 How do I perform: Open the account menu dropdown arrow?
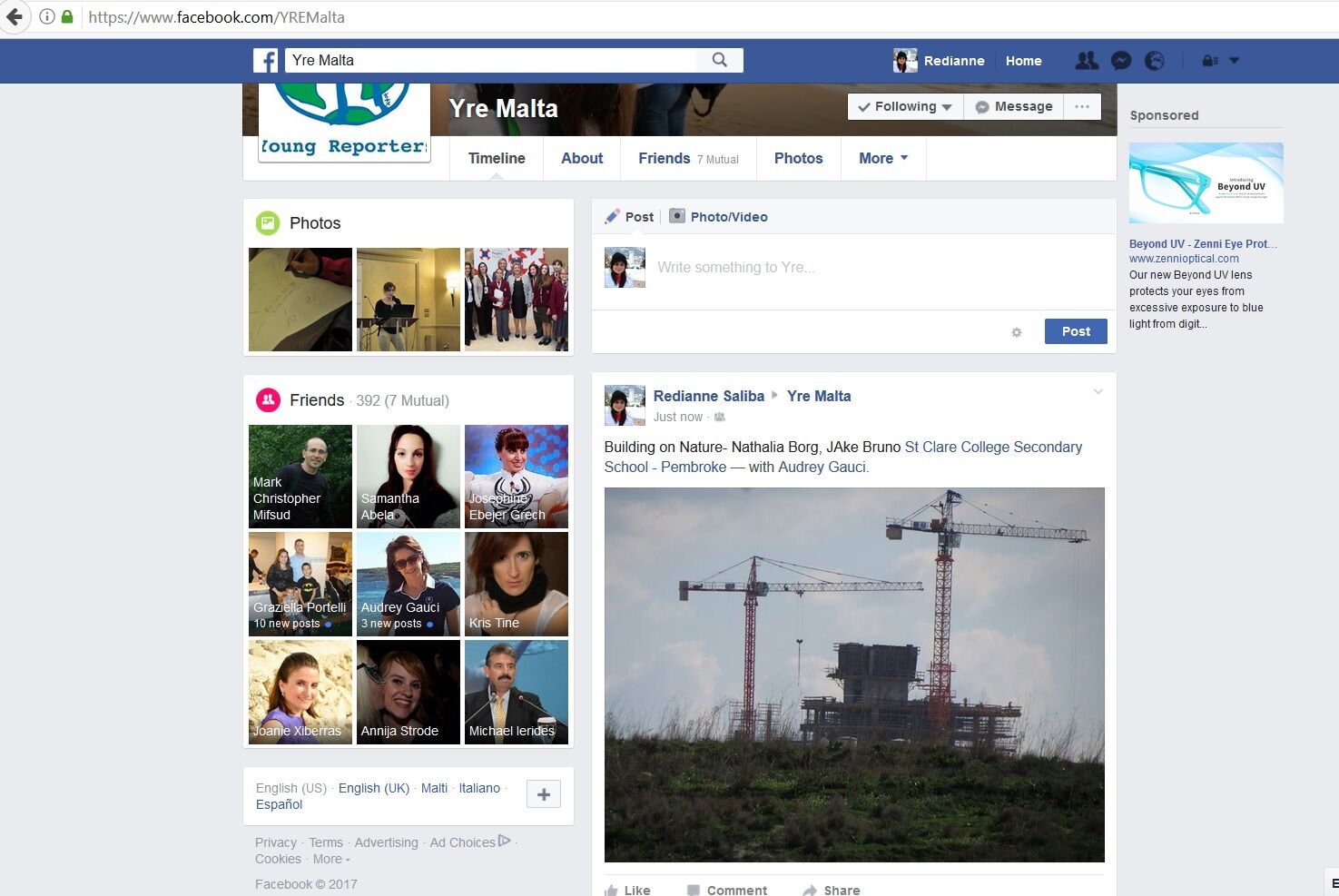(x=1235, y=61)
